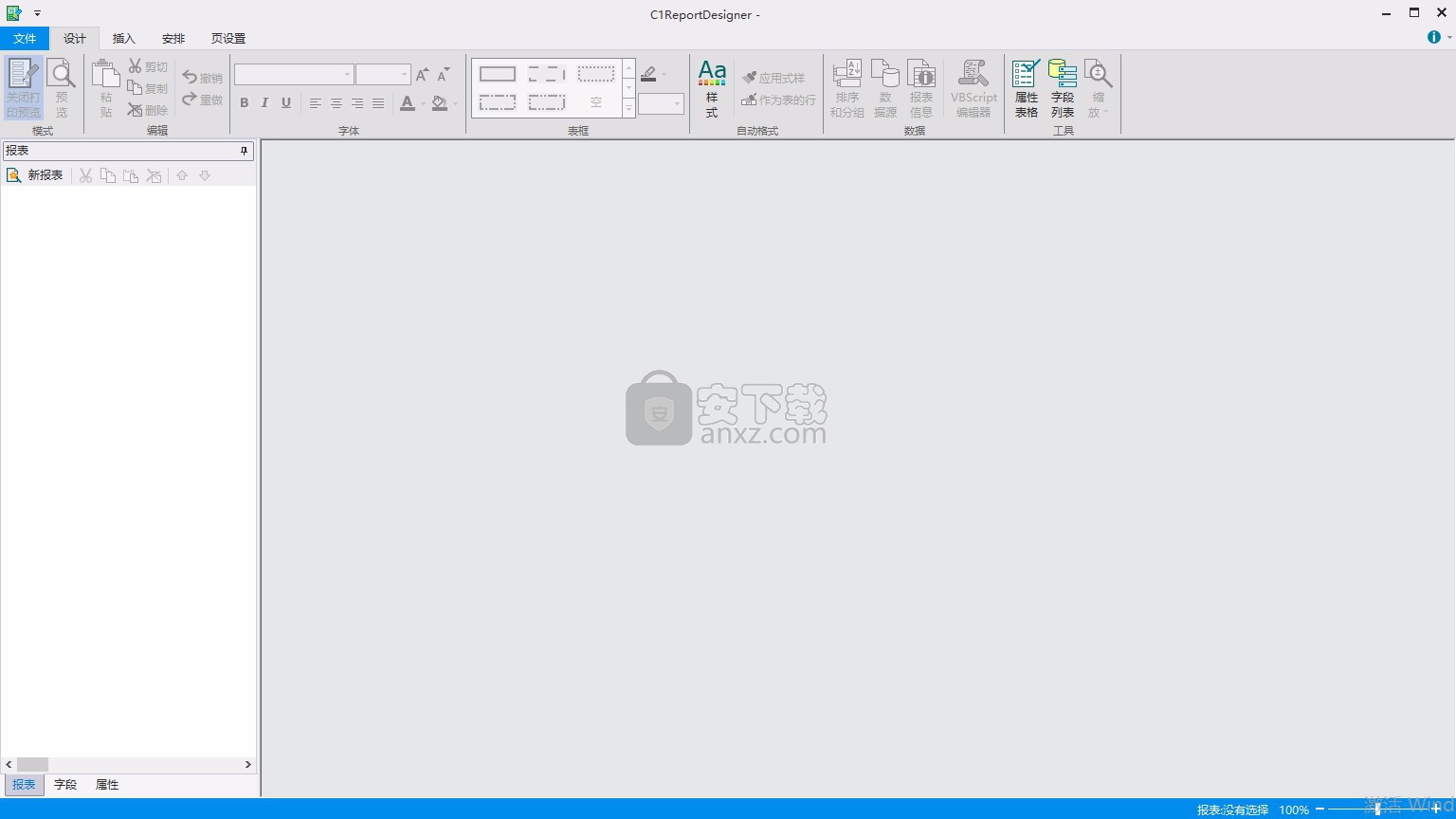This screenshot has width=1456, height=819.
Task: Open the 文件 menu
Action: (25, 38)
